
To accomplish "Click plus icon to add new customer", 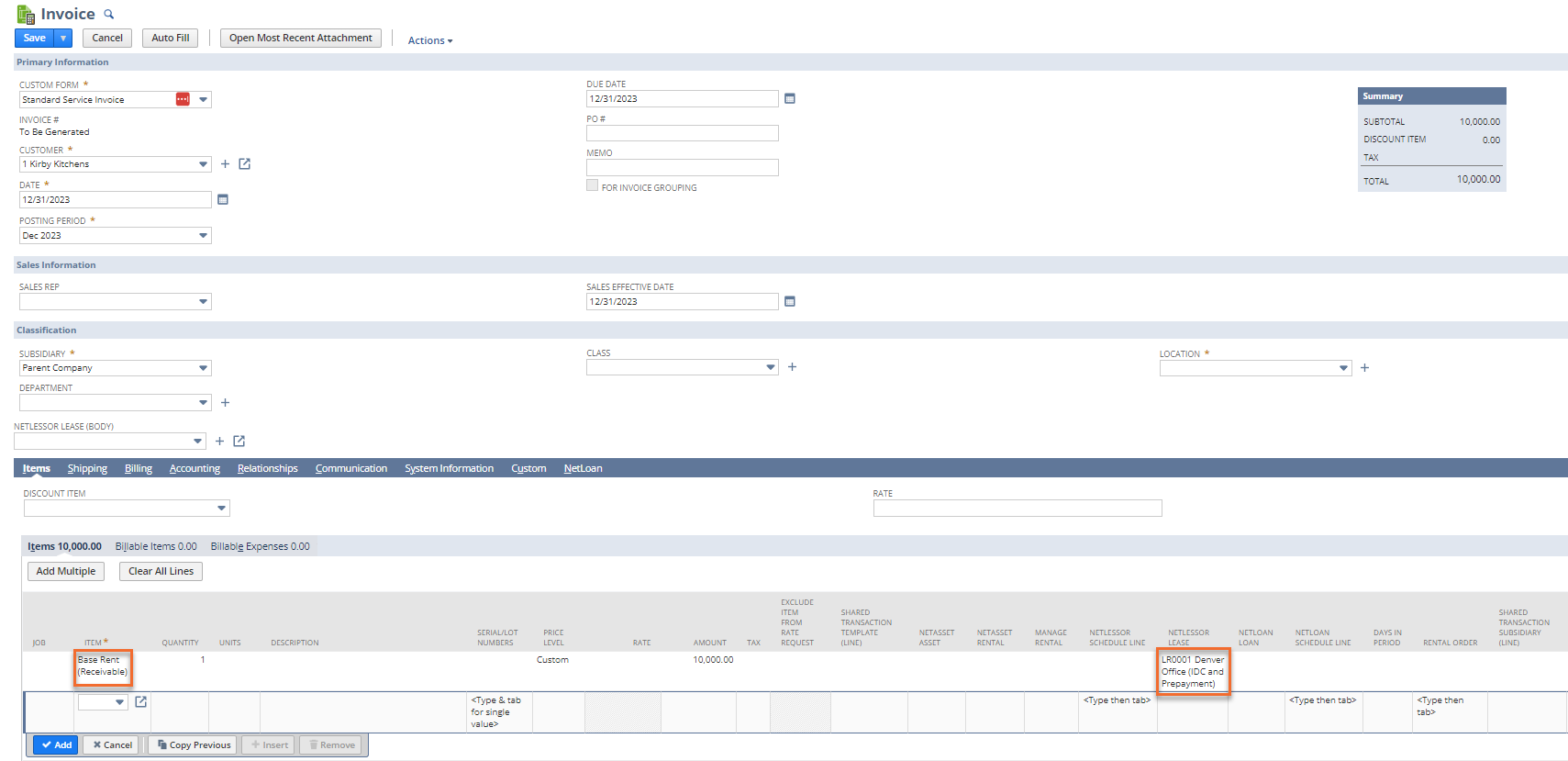I will pos(225,164).
